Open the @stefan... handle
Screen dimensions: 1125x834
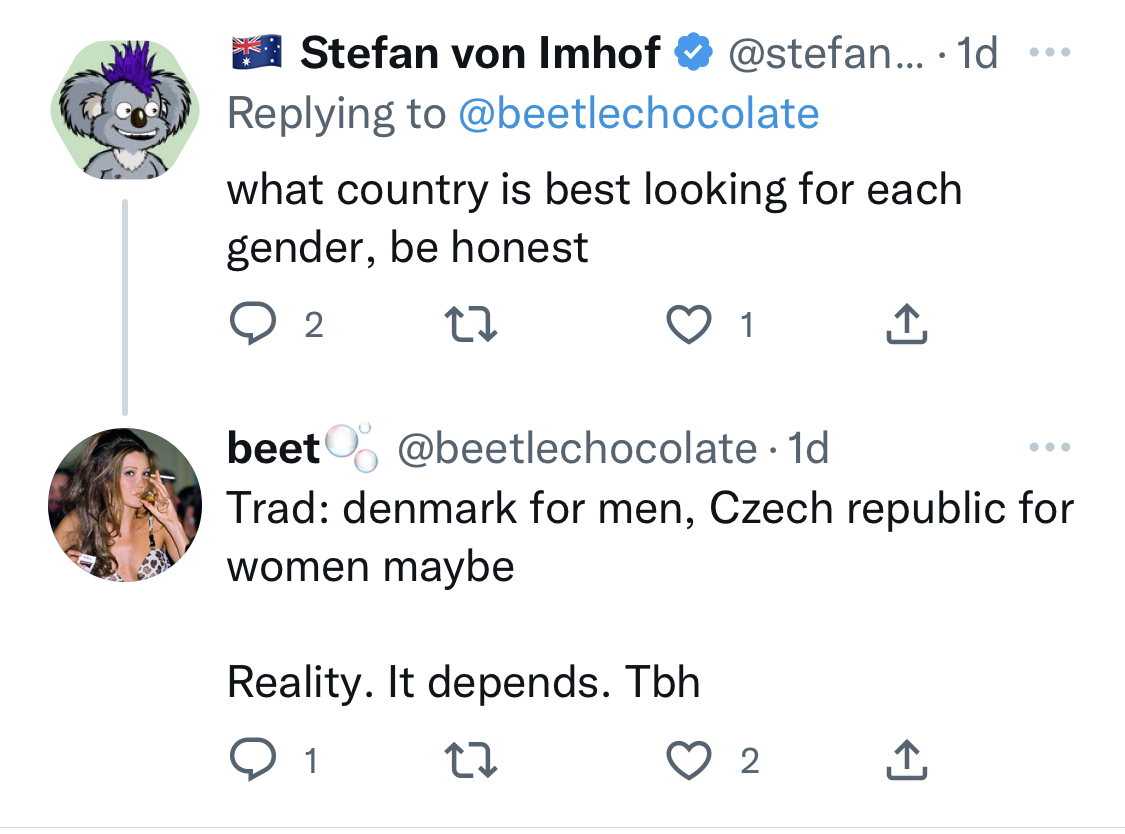tap(826, 53)
